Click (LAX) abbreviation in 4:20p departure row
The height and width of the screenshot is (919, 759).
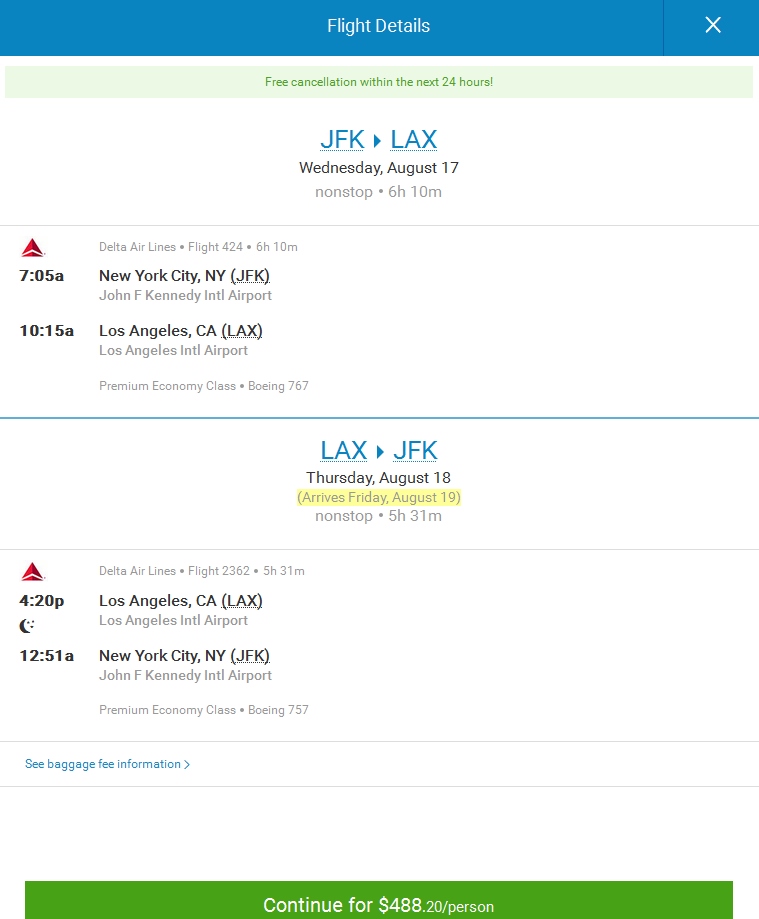[x=242, y=601]
